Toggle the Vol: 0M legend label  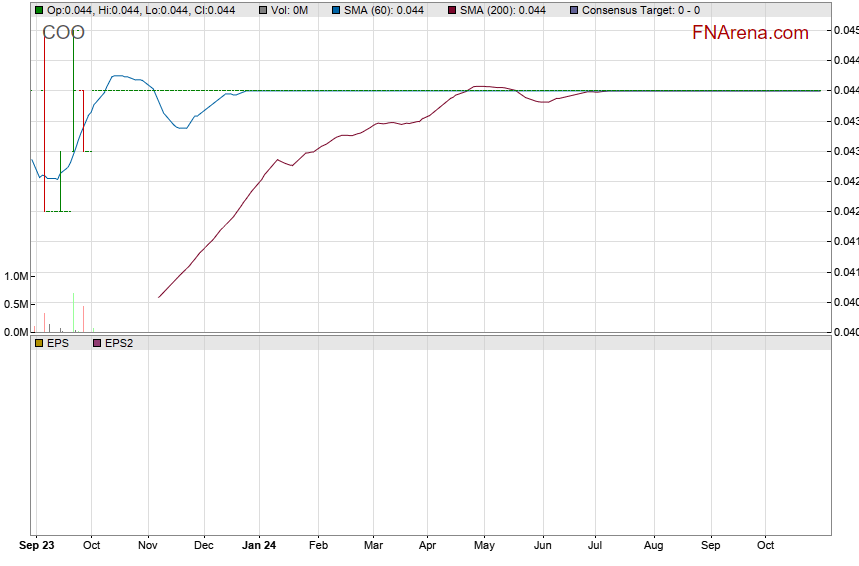289,10
